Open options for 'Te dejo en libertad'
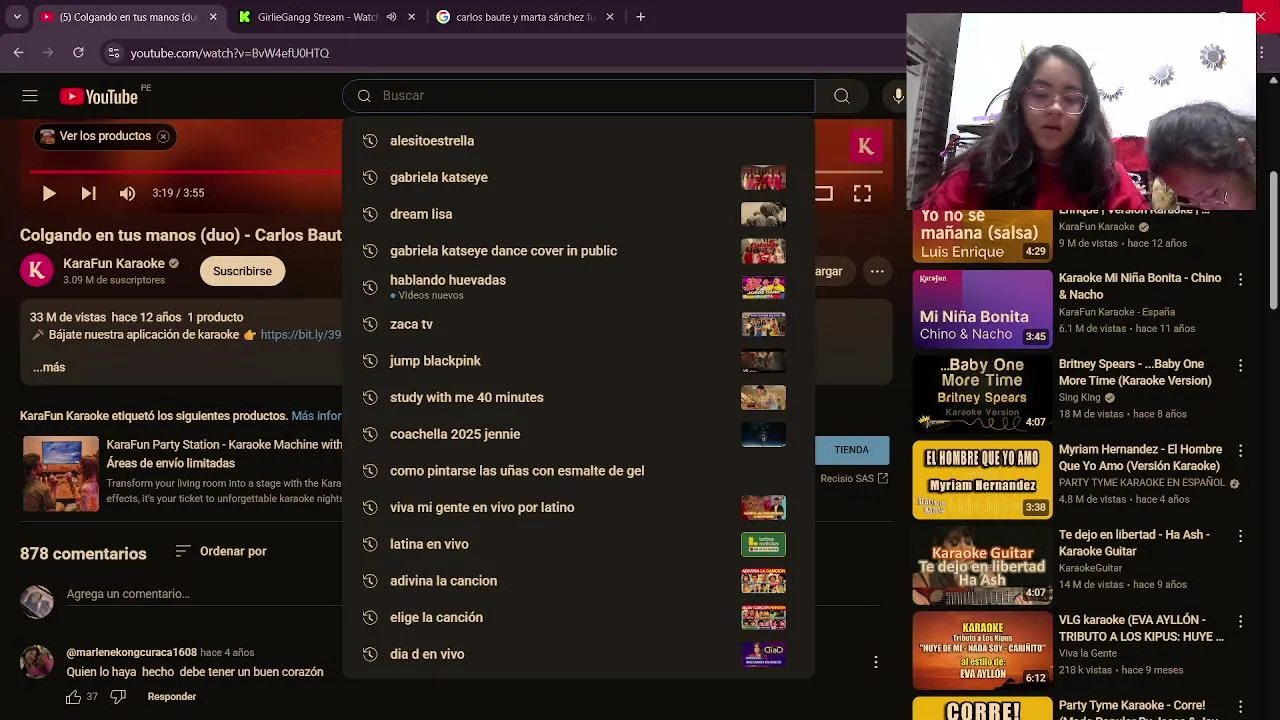 click(x=1240, y=536)
